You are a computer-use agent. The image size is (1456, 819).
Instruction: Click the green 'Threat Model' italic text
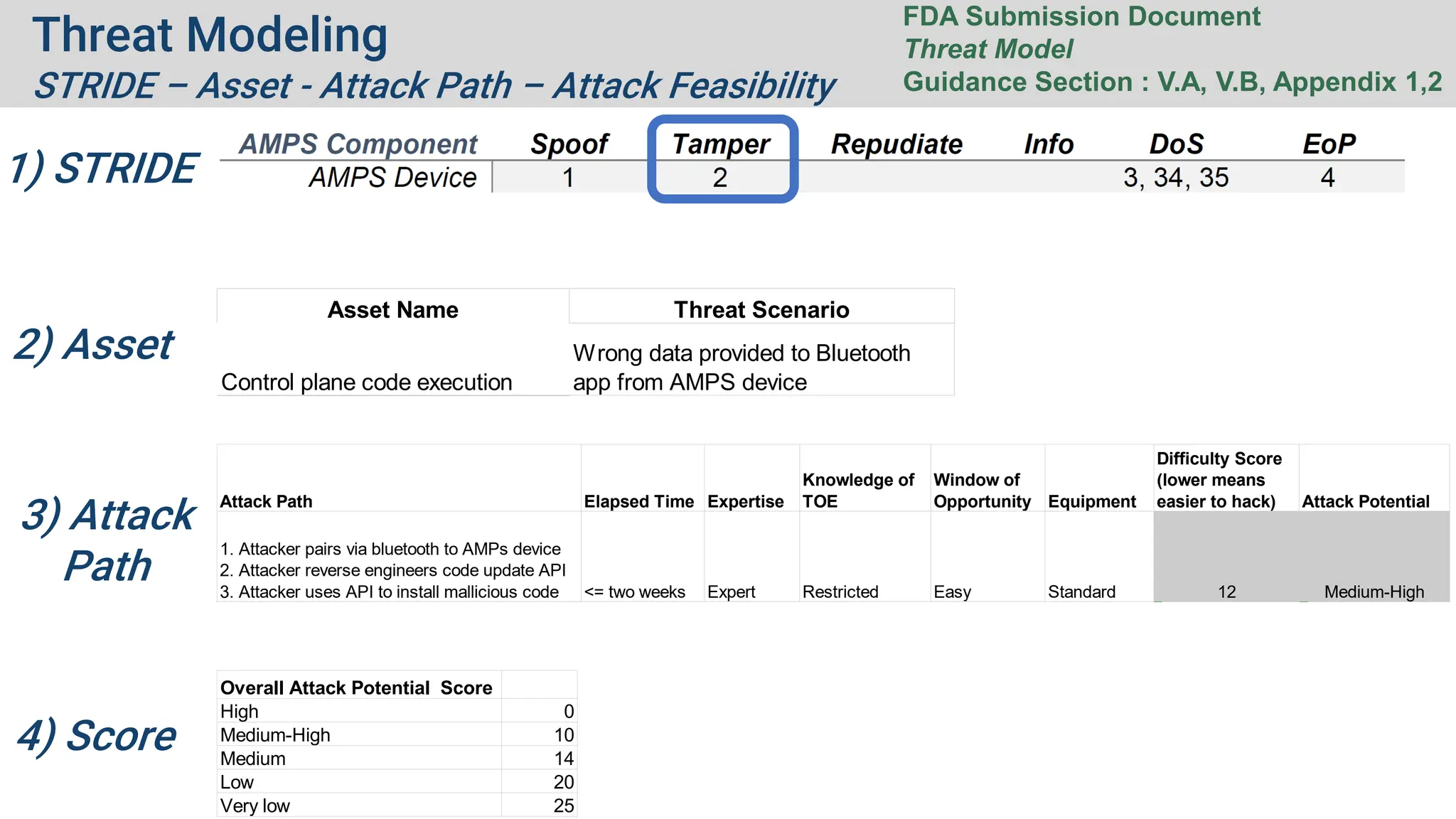click(x=988, y=49)
